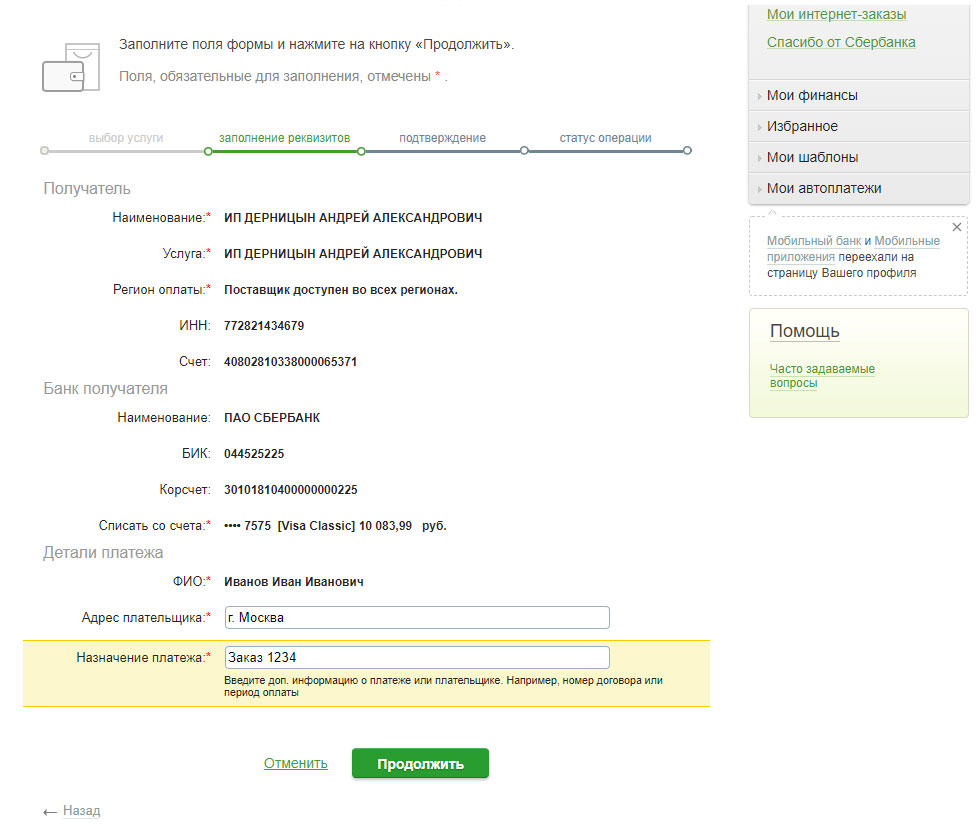Open the Мобильный банк link
980x840 pixels.
point(814,241)
